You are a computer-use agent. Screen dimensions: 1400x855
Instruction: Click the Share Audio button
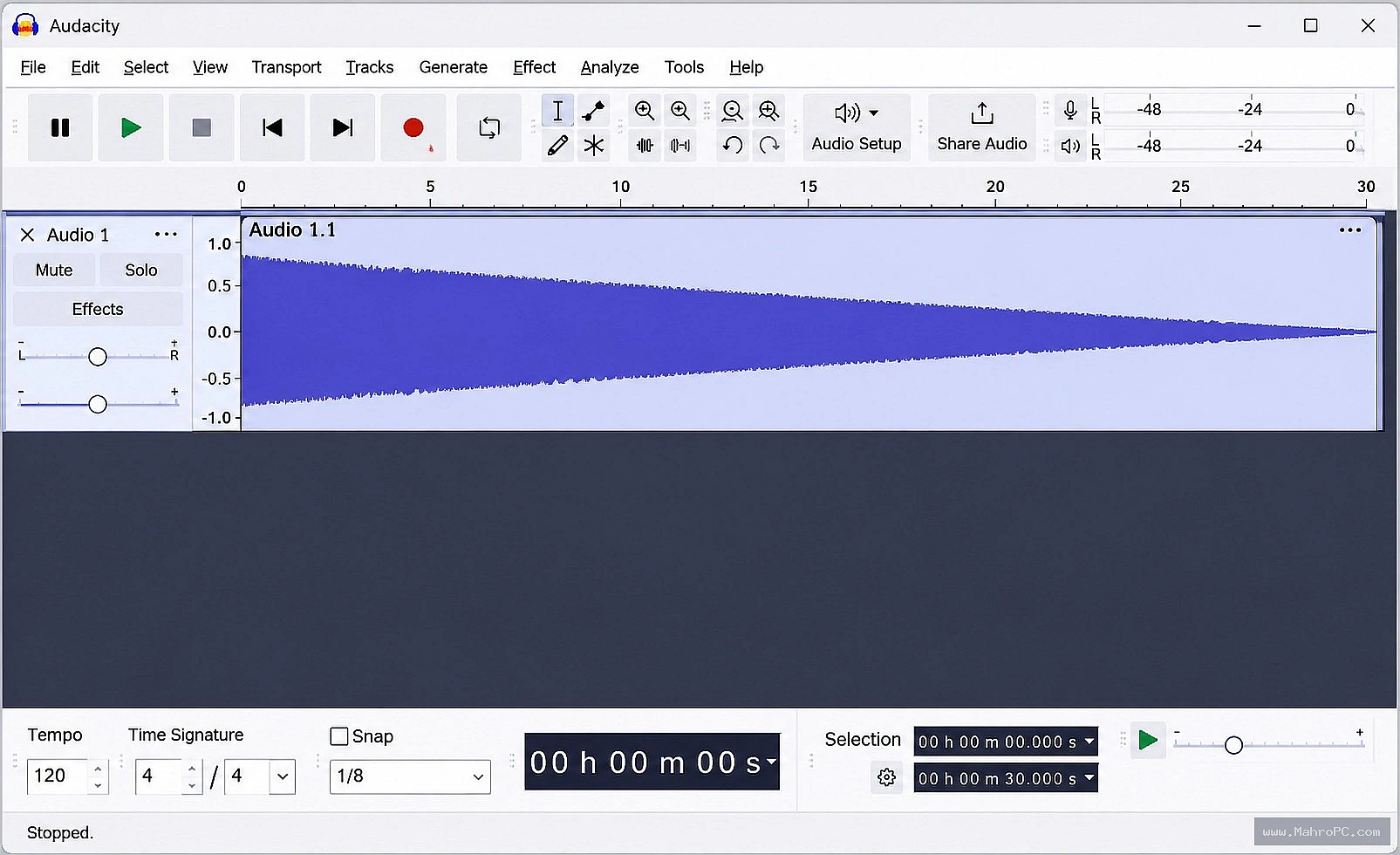pos(982,128)
